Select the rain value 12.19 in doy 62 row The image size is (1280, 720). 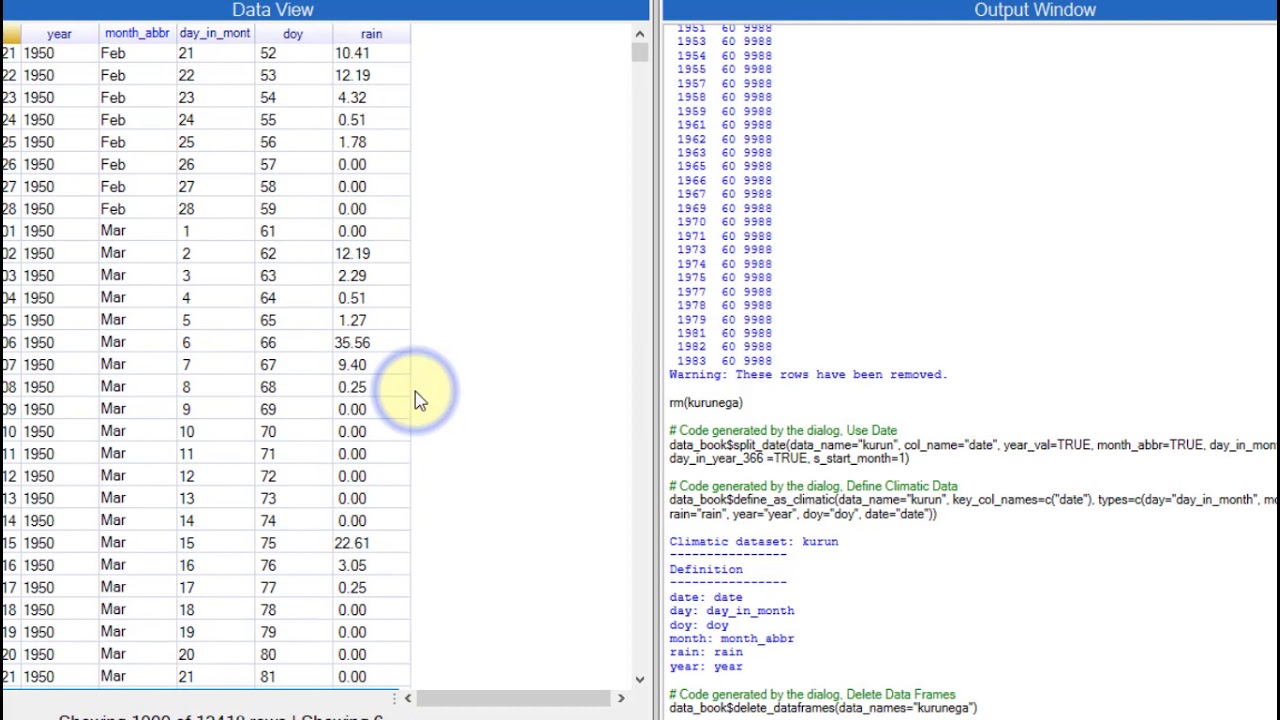(x=352, y=254)
